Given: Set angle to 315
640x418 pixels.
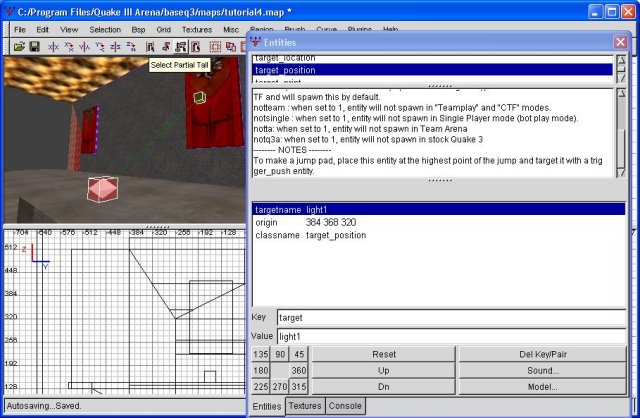Looking at the screenshot, I should click(299, 387).
